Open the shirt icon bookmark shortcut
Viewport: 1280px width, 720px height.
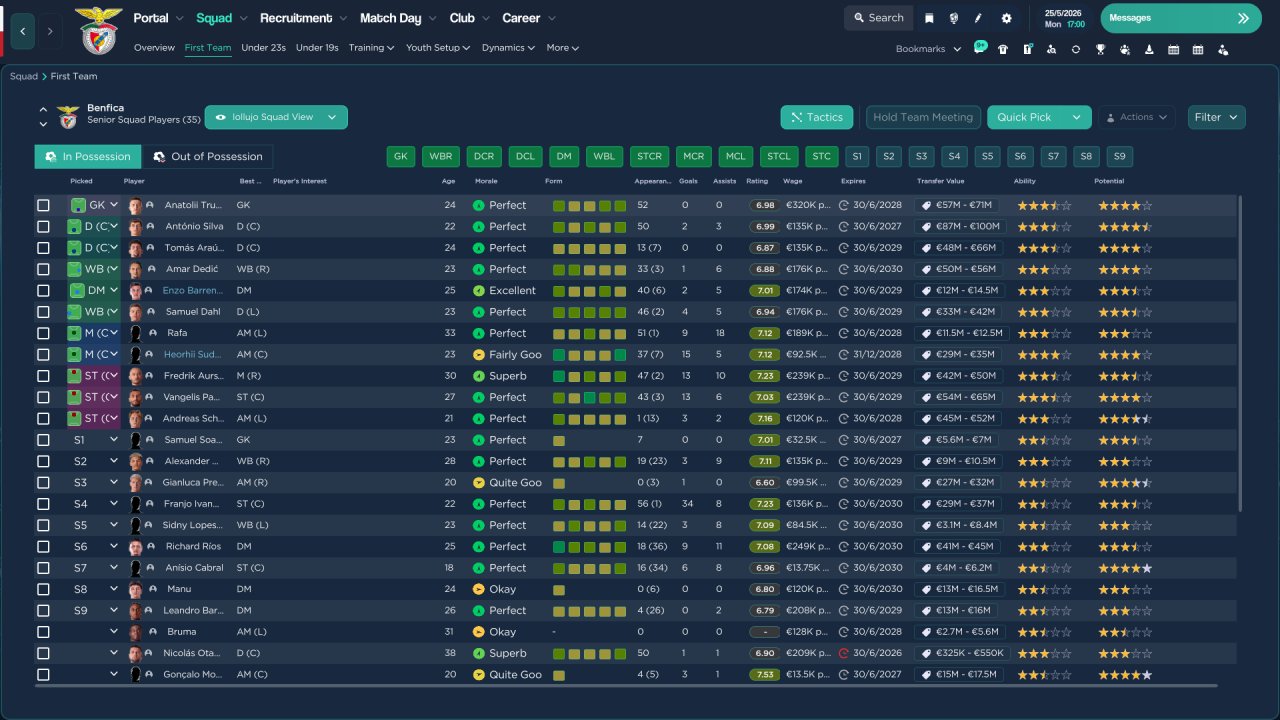pos(1003,49)
